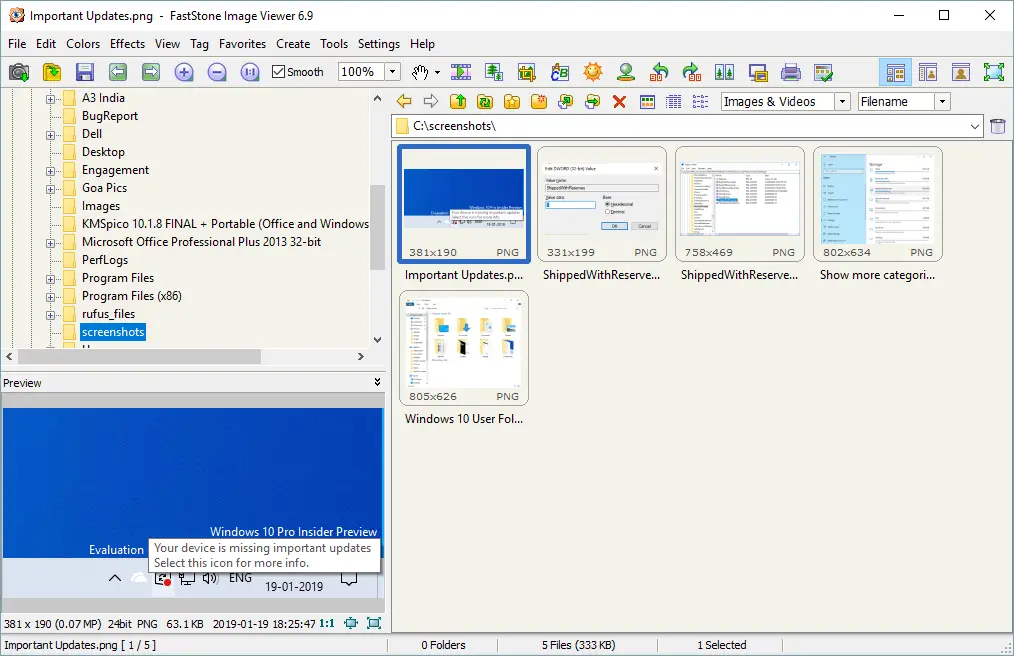Start the Slideshow toolbar icon
This screenshot has width=1014, height=656.
461,72
